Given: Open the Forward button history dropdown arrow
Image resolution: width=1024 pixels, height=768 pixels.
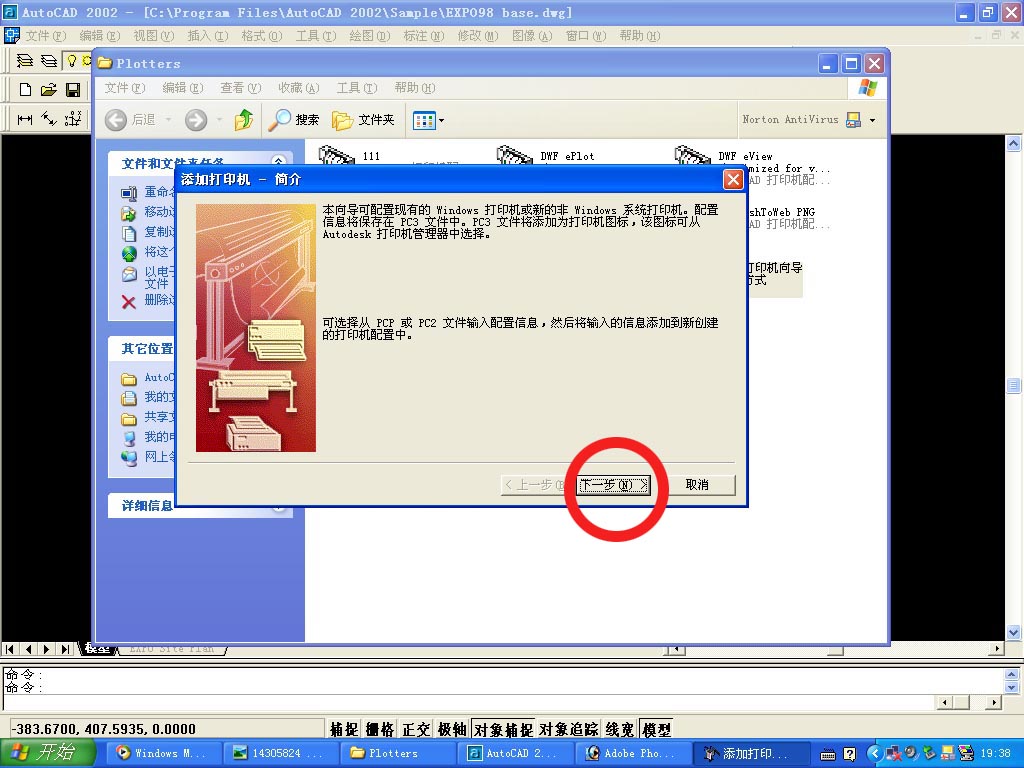Looking at the screenshot, I should point(219,120).
